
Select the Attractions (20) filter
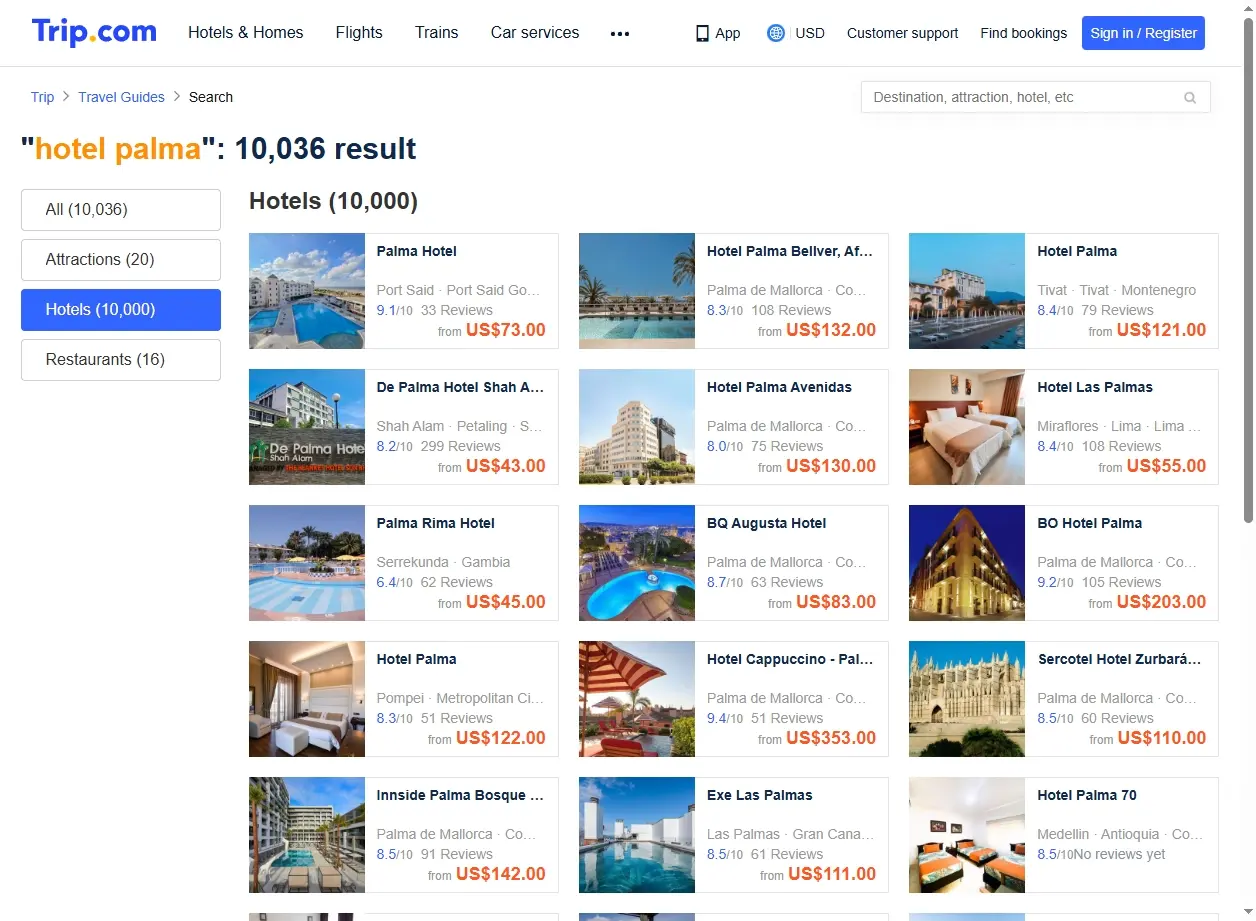121,260
